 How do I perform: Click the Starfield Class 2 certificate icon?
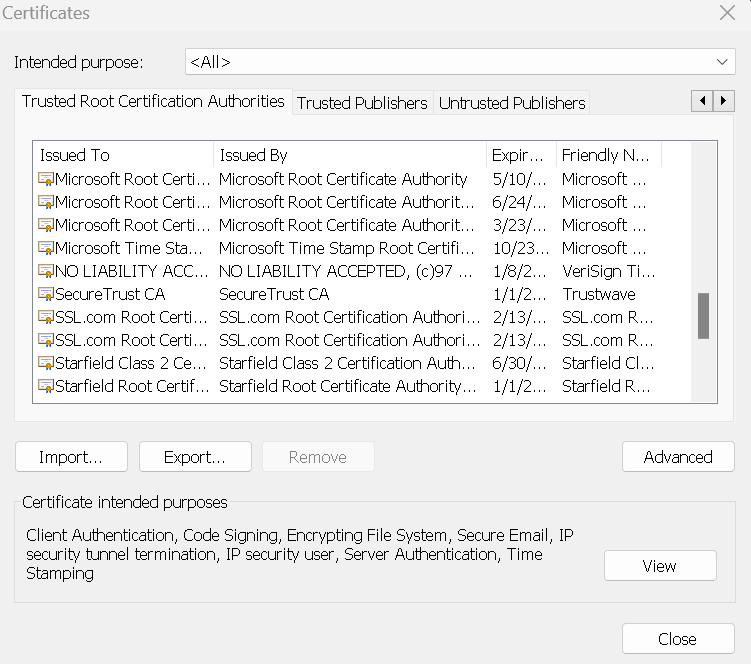(x=46, y=363)
